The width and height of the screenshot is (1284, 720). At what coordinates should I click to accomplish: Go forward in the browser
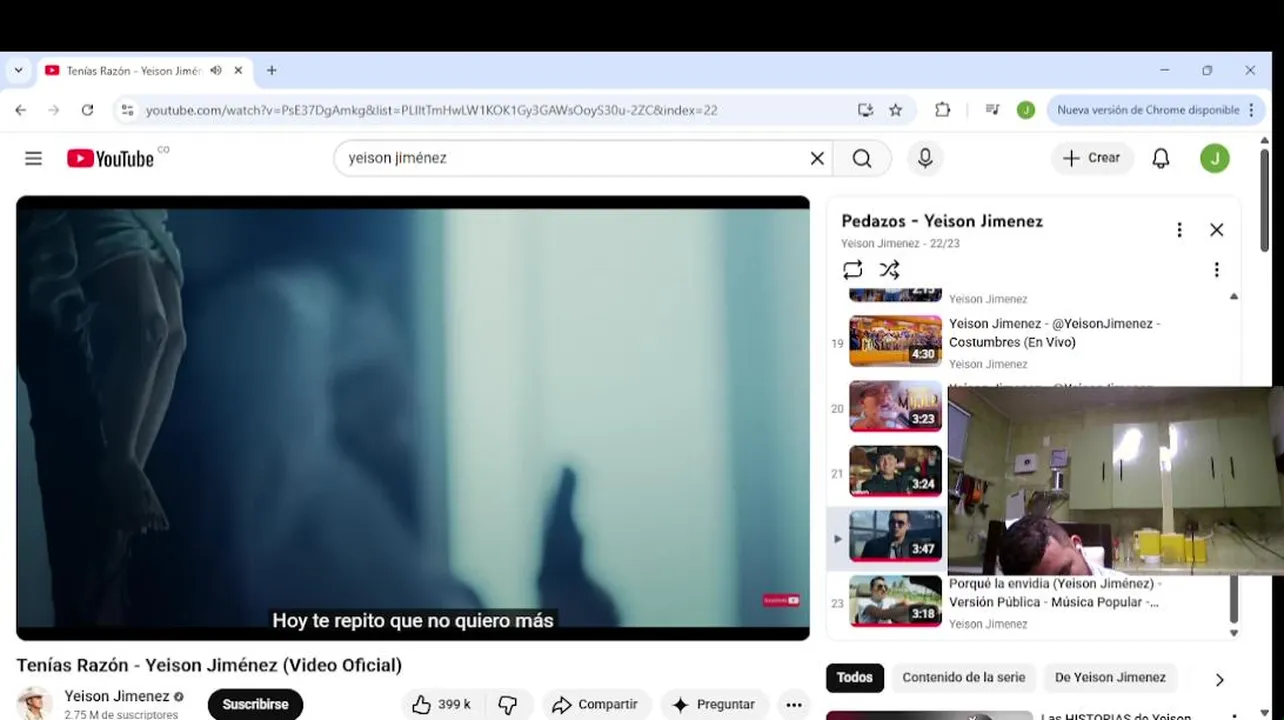click(x=54, y=110)
